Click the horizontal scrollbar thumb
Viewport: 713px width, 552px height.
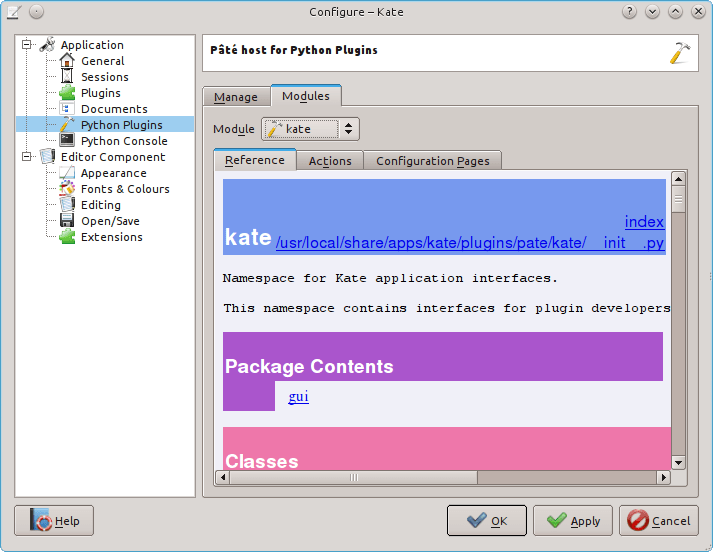pos(354,477)
